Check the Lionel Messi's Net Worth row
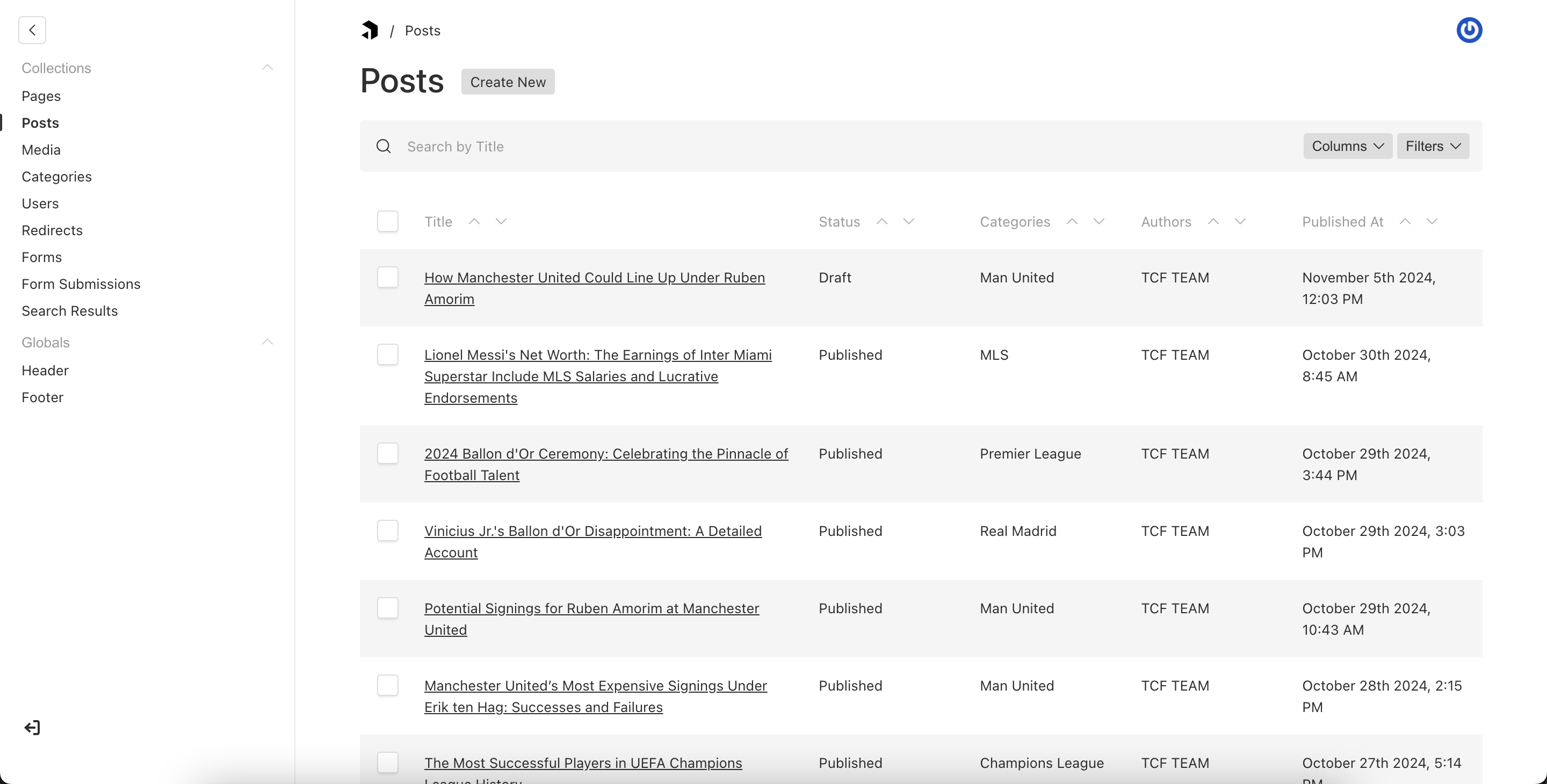1547x784 pixels. tap(387, 355)
